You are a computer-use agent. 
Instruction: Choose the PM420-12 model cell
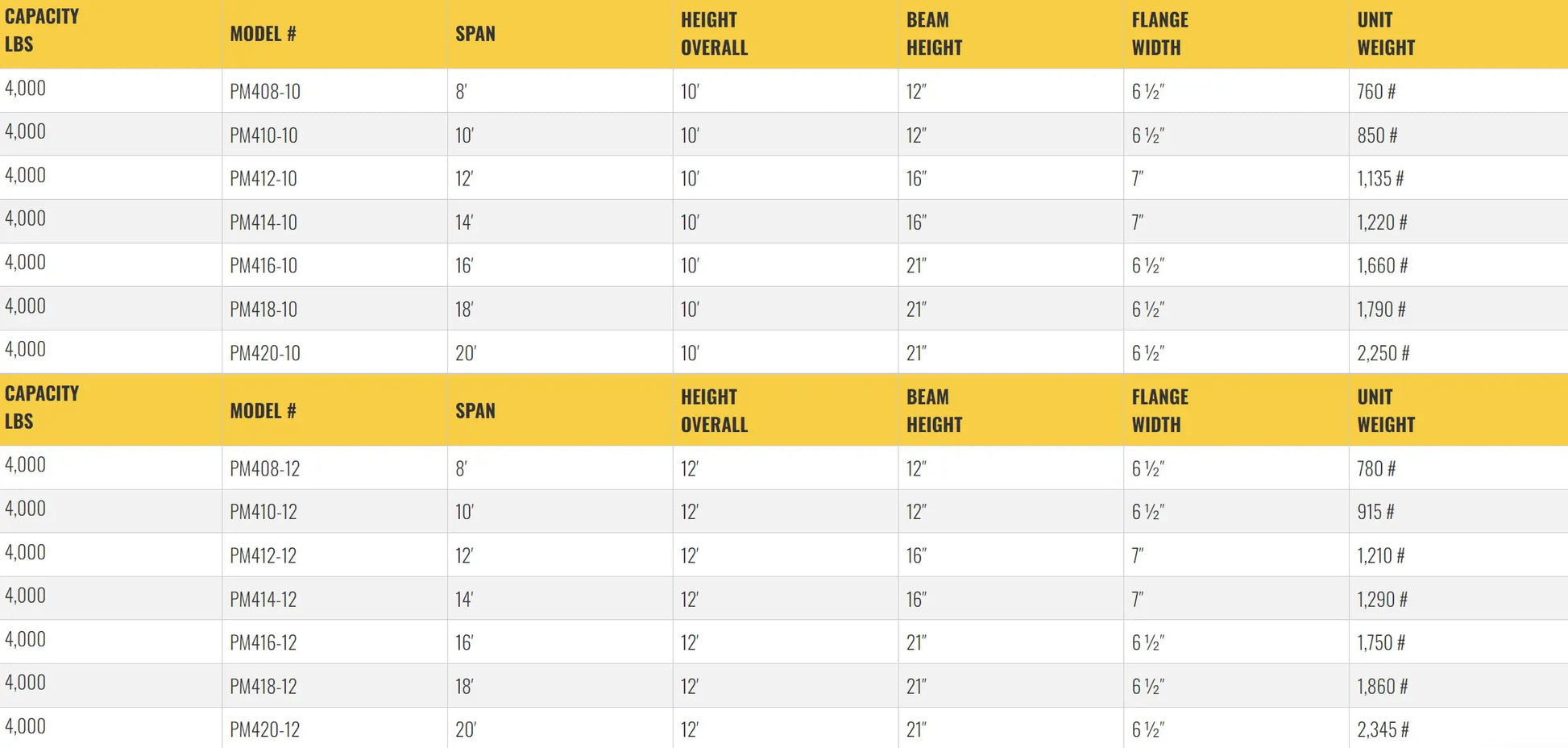265,730
